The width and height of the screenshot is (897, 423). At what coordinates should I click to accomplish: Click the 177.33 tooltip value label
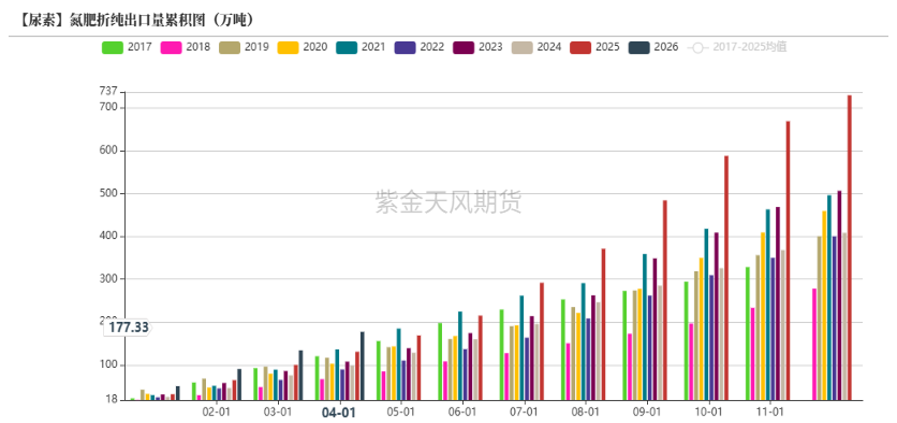tap(128, 328)
